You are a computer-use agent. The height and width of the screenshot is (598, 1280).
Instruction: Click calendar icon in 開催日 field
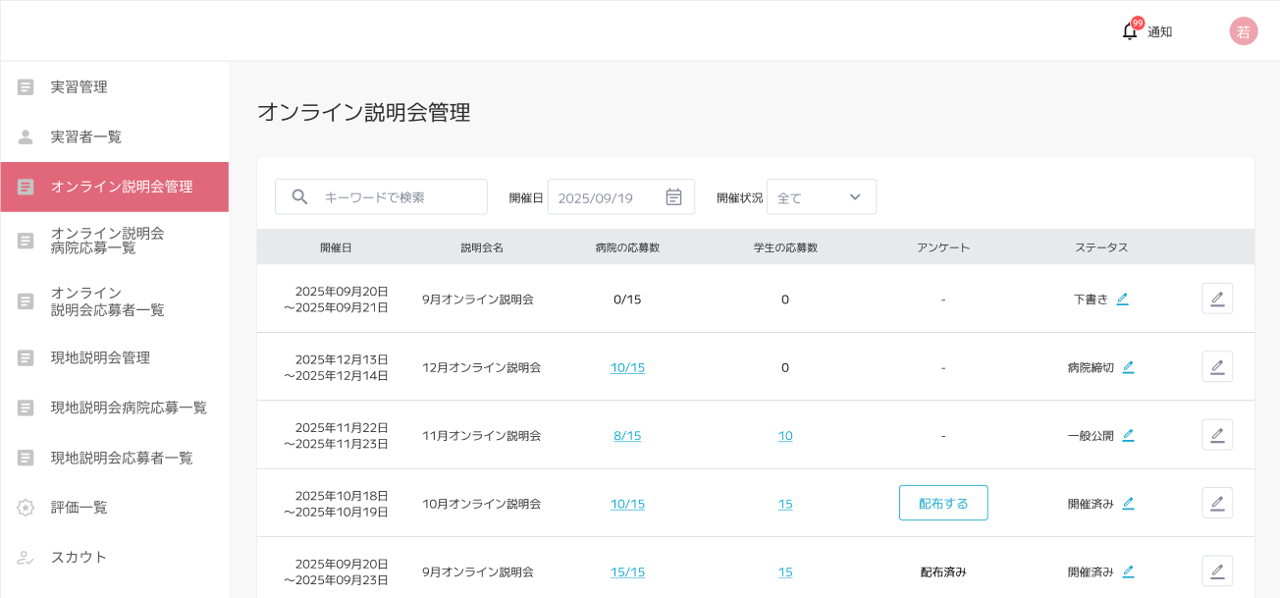[674, 197]
